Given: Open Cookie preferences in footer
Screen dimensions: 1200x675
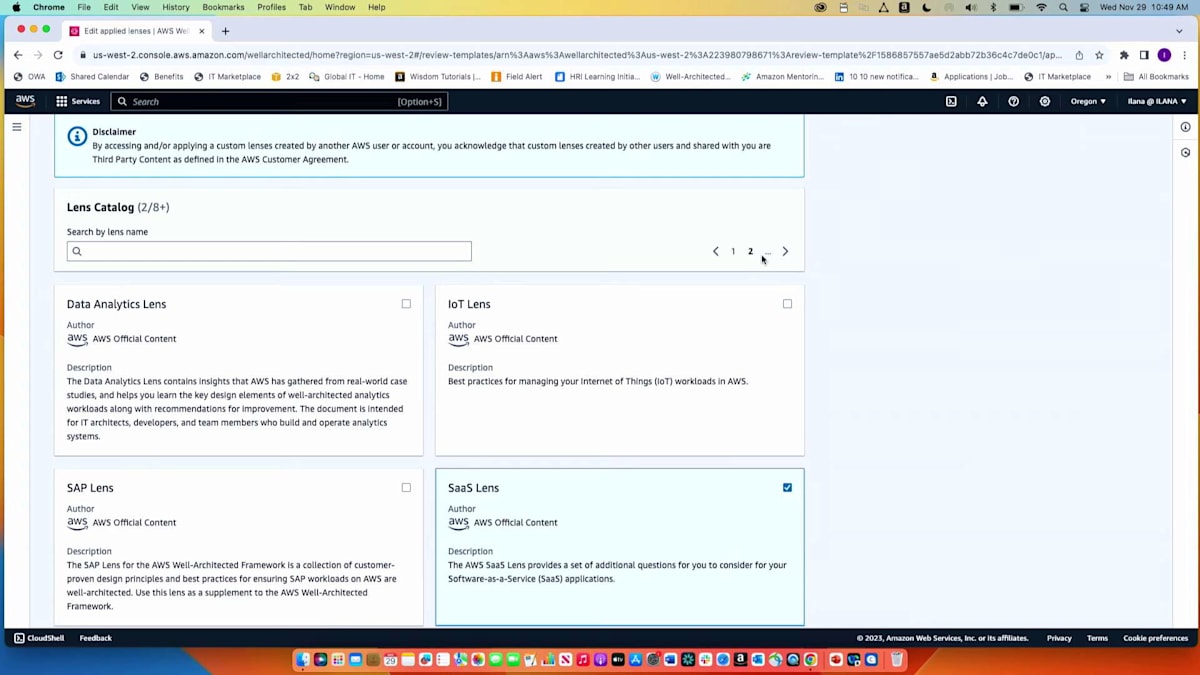Looking at the screenshot, I should click(x=1155, y=638).
